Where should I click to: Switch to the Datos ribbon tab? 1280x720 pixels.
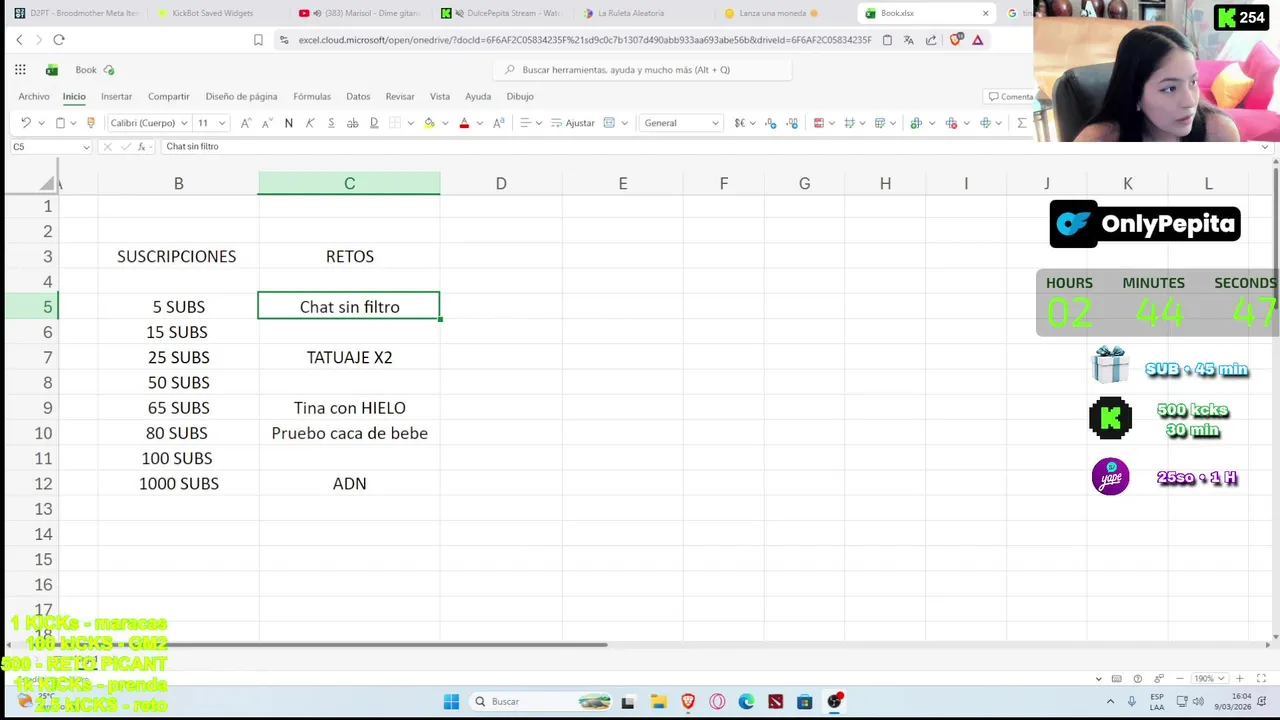point(358,96)
